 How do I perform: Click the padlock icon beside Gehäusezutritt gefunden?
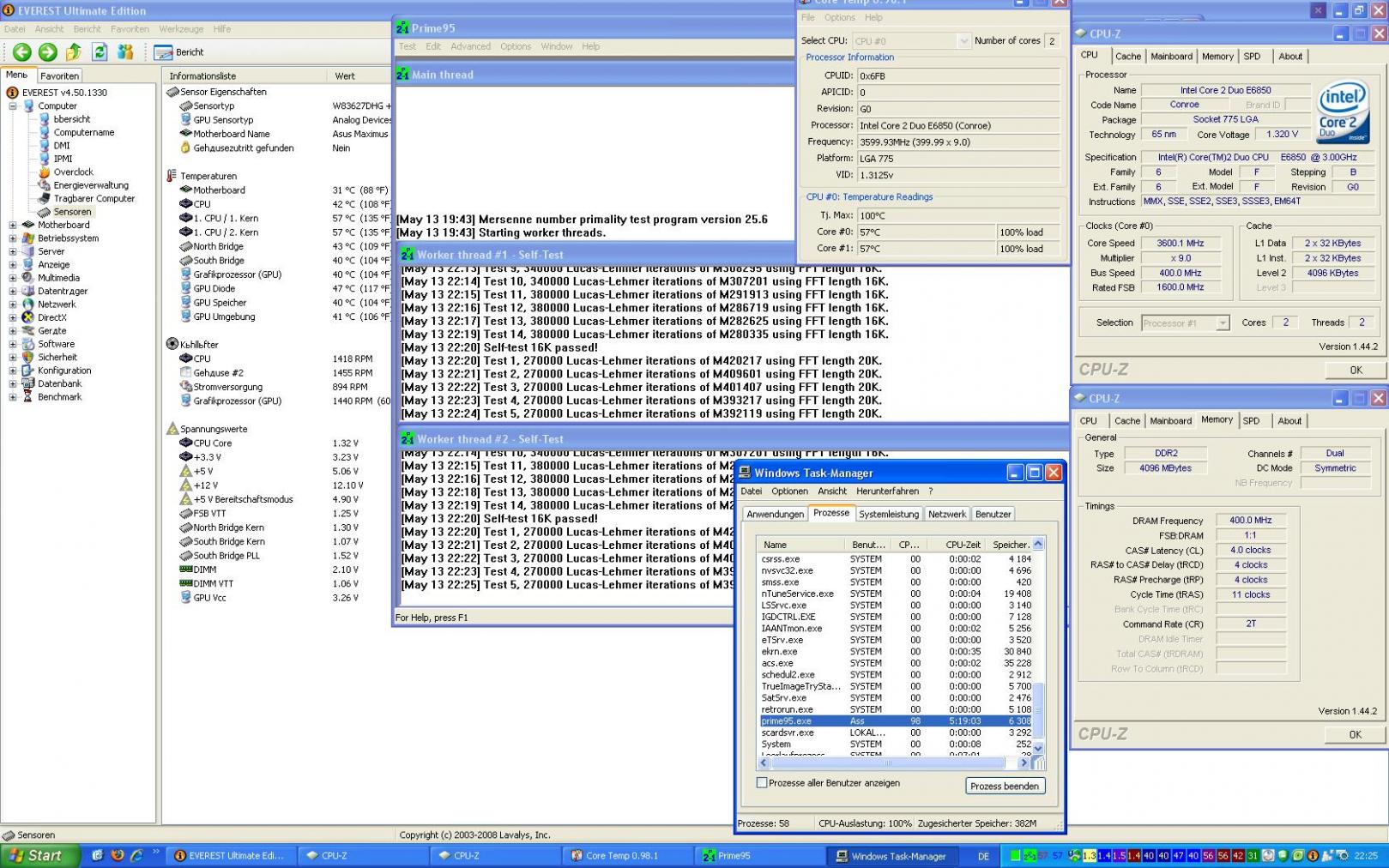point(185,148)
